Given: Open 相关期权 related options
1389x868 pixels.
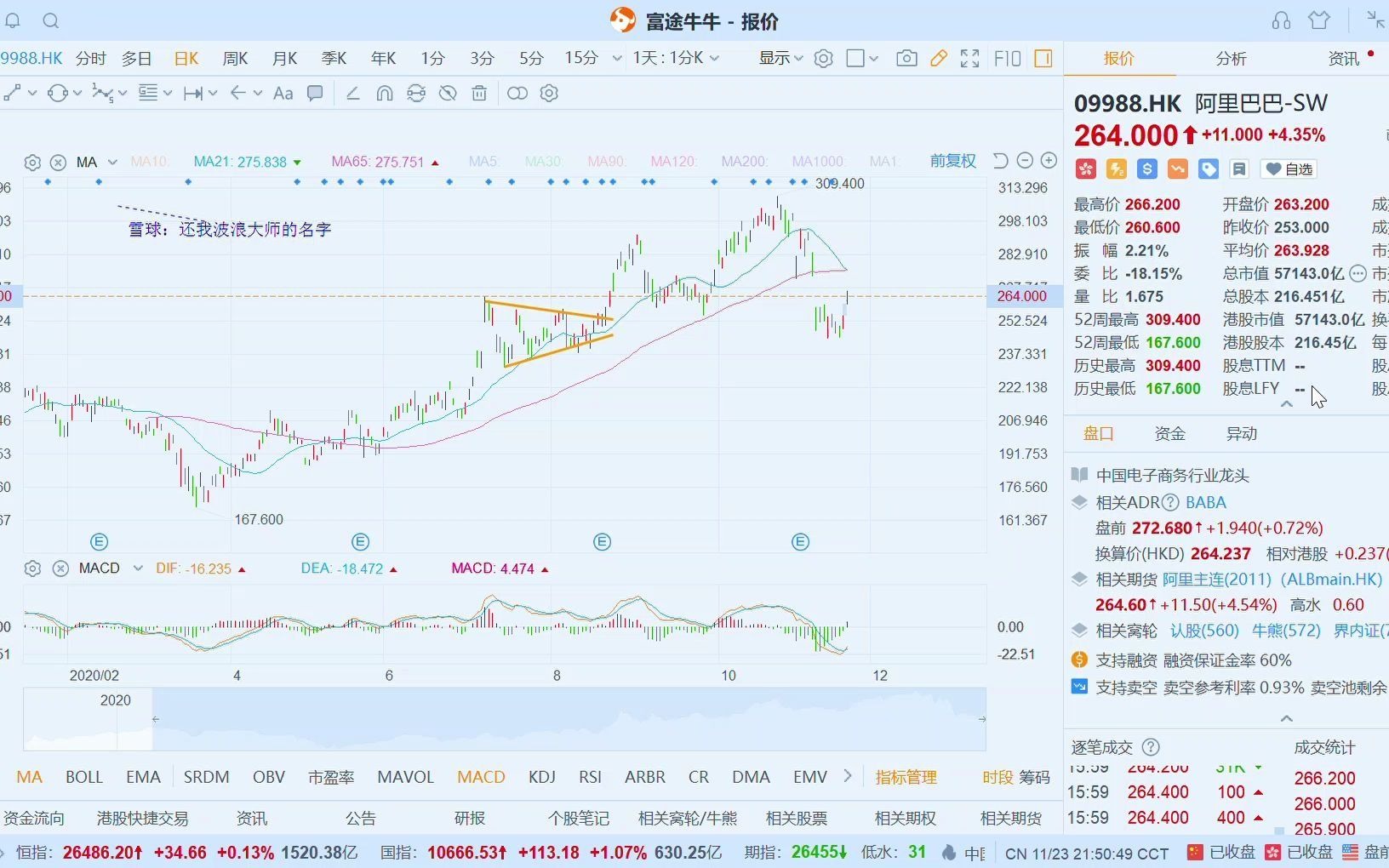Looking at the screenshot, I should 905,818.
